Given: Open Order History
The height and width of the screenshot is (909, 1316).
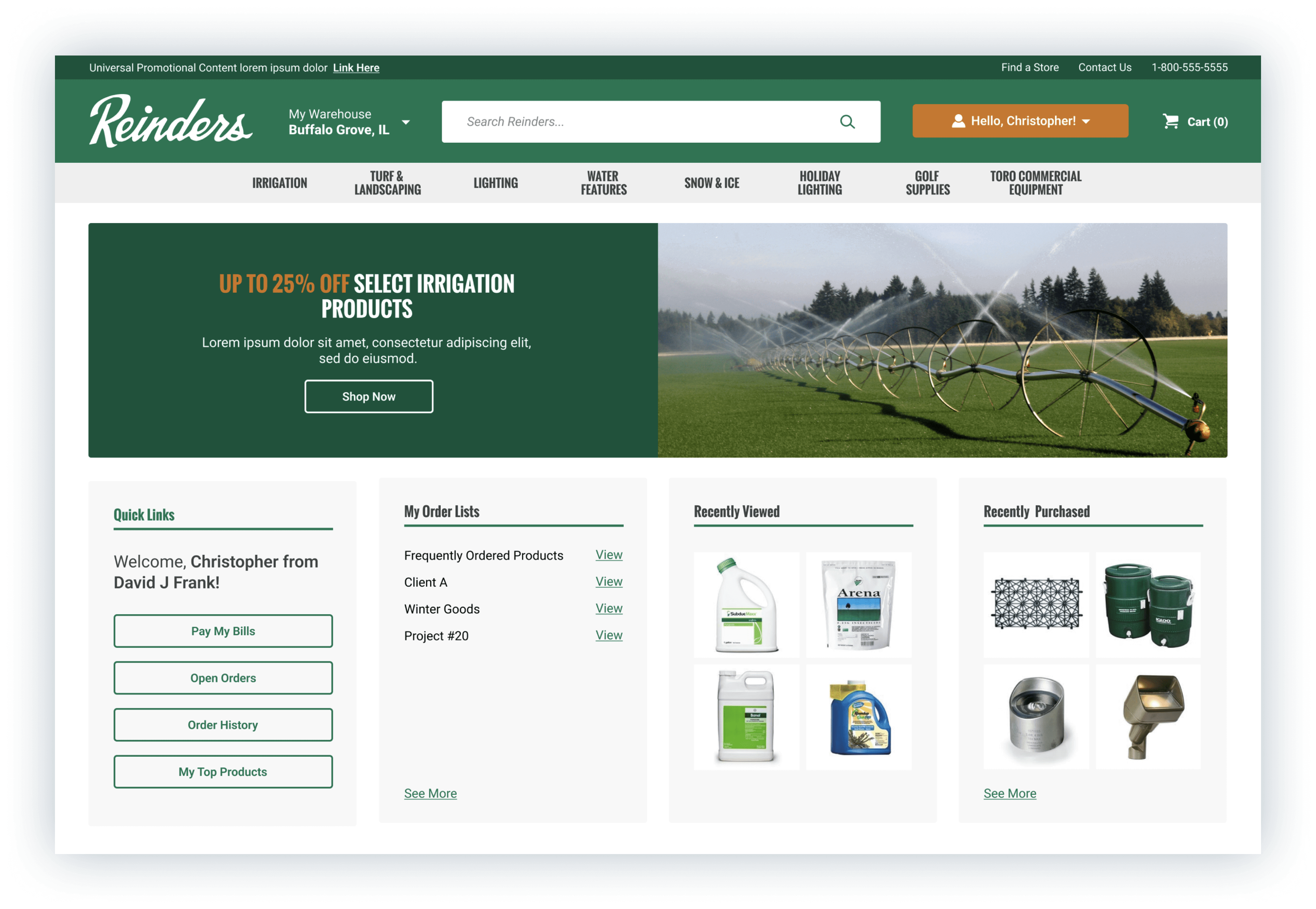Looking at the screenshot, I should point(223,724).
